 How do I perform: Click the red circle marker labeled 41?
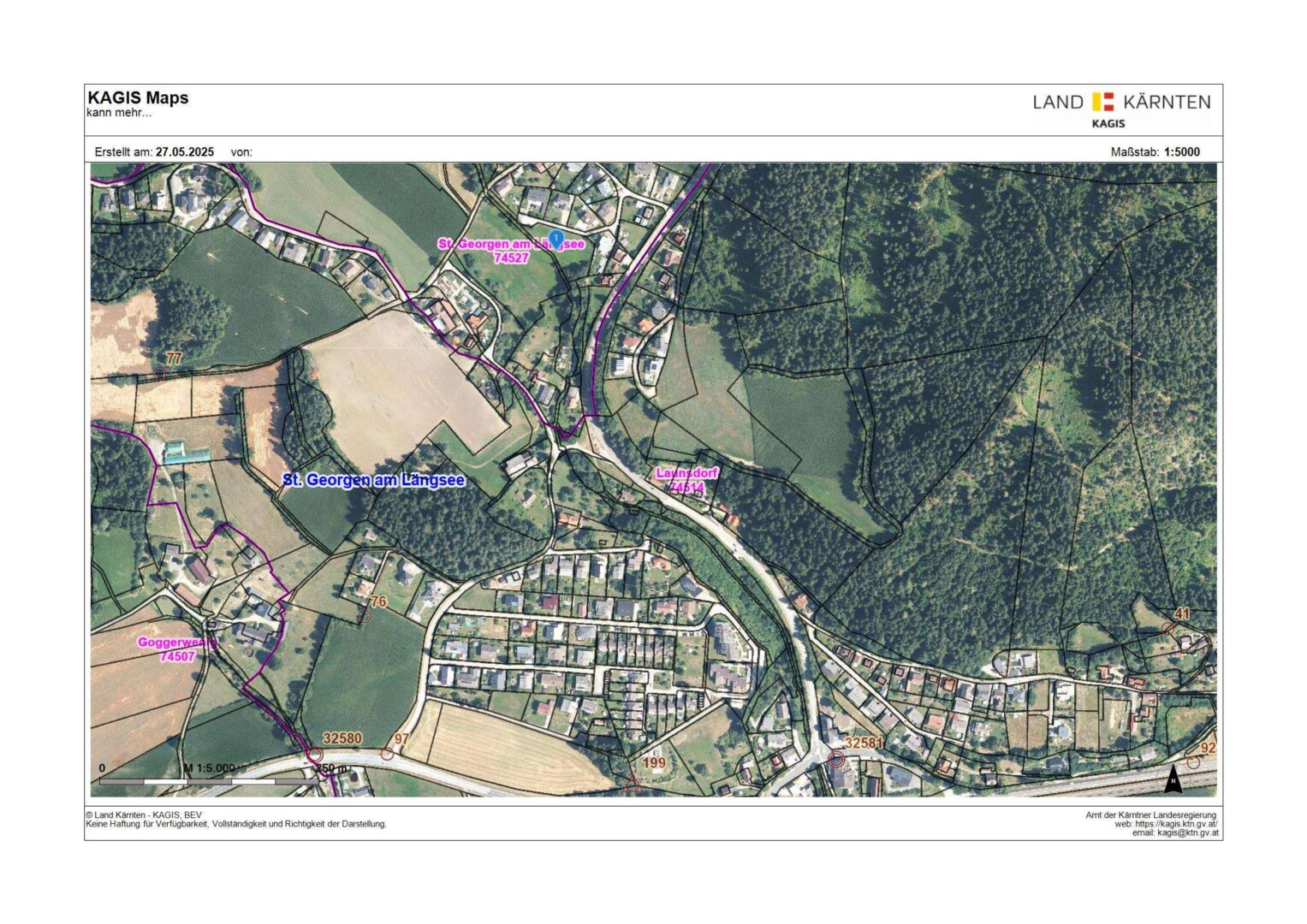coord(1167,629)
